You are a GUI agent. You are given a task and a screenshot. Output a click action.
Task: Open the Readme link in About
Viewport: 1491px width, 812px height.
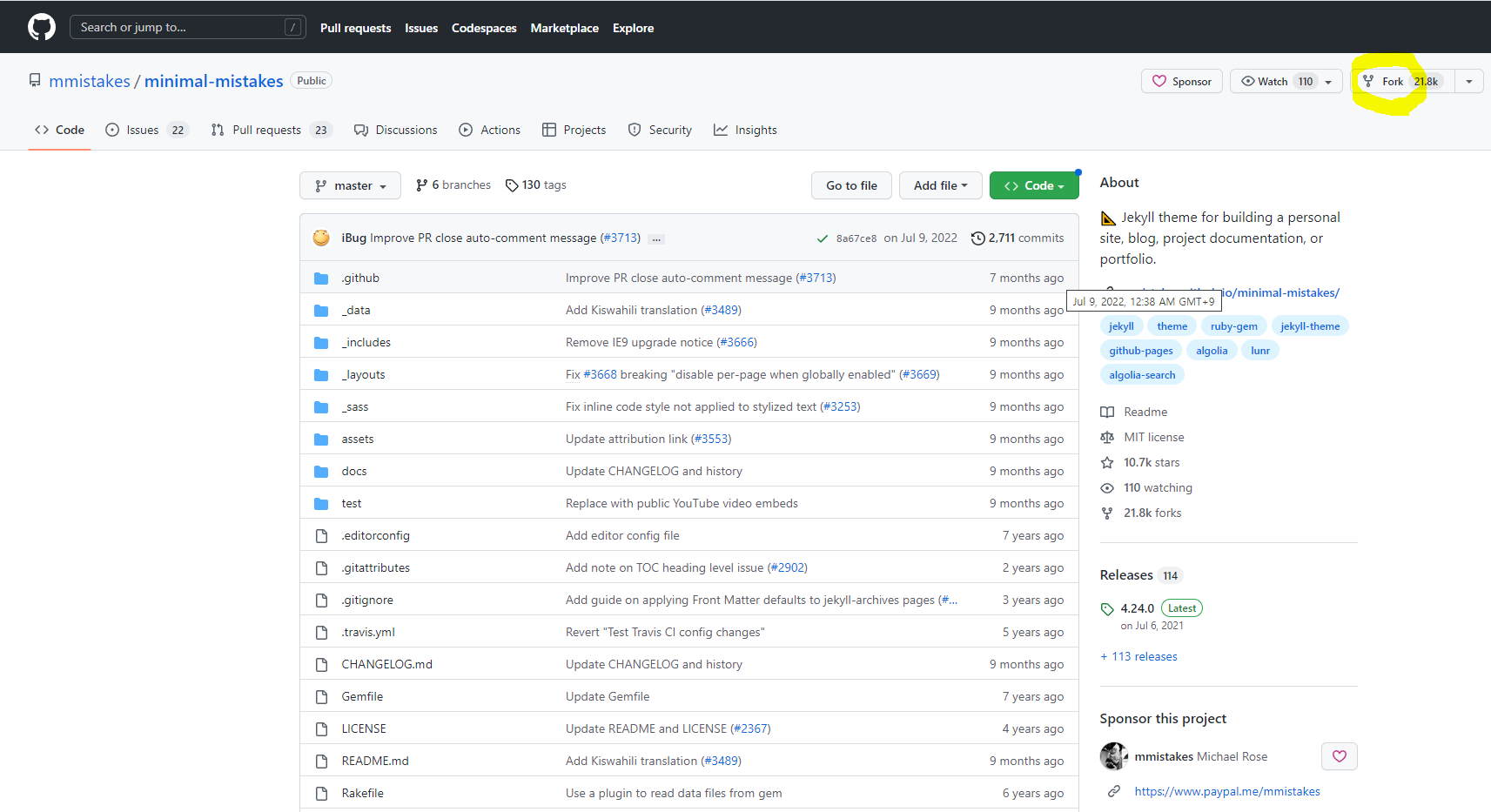click(1134, 412)
